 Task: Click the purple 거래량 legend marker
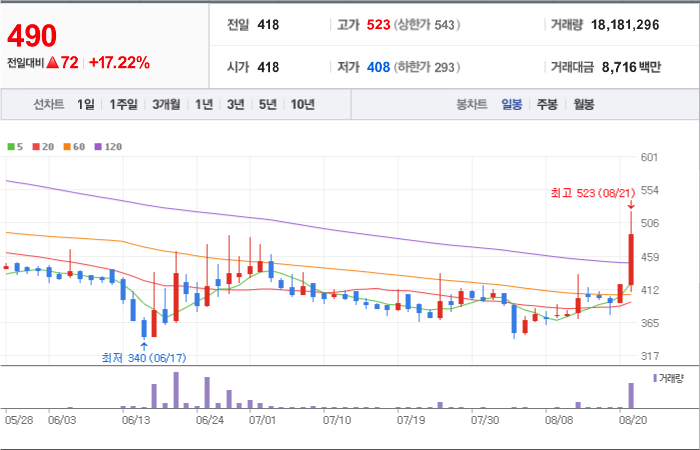(655, 379)
